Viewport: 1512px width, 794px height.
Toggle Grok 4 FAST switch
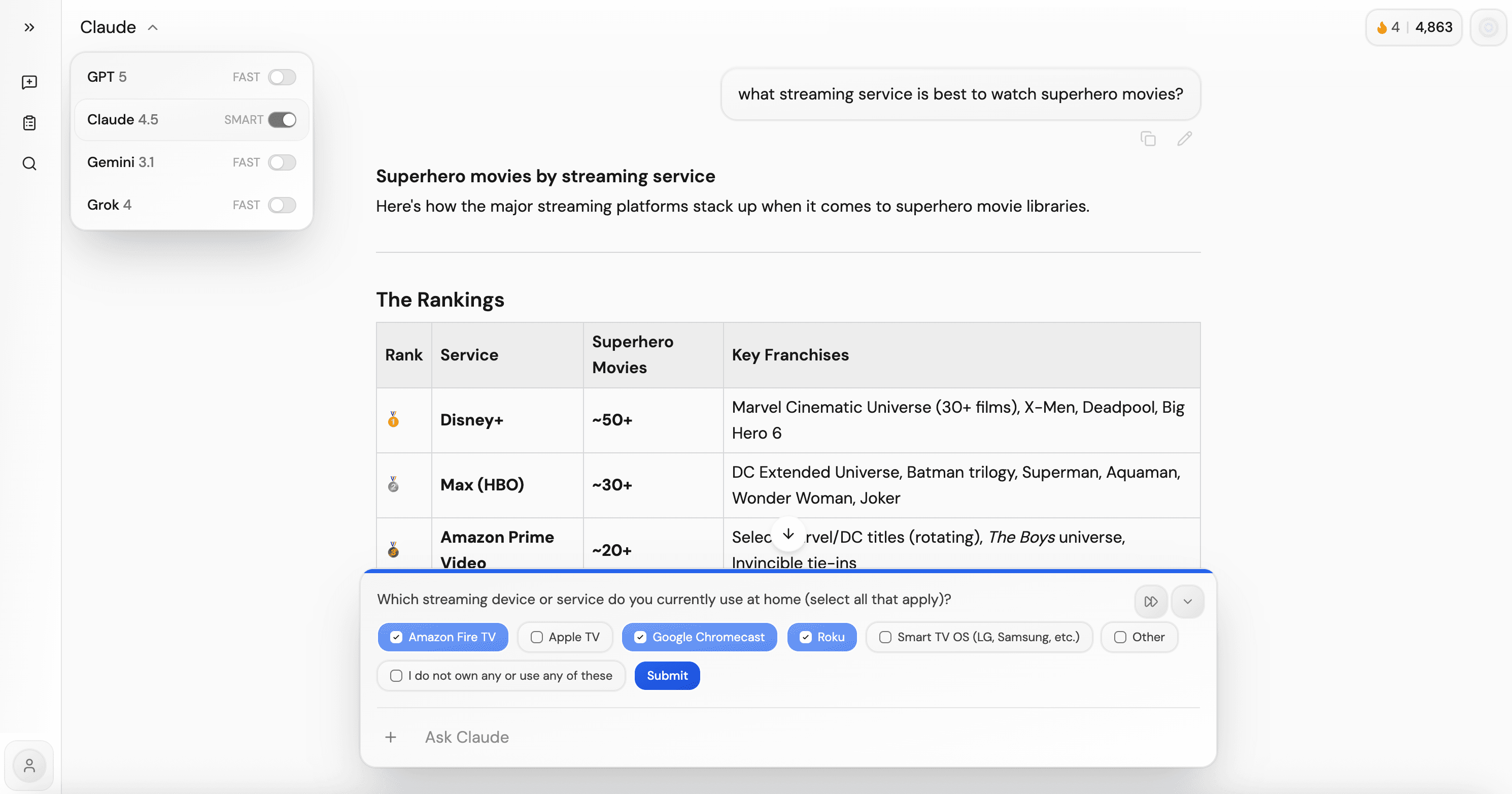pos(282,205)
